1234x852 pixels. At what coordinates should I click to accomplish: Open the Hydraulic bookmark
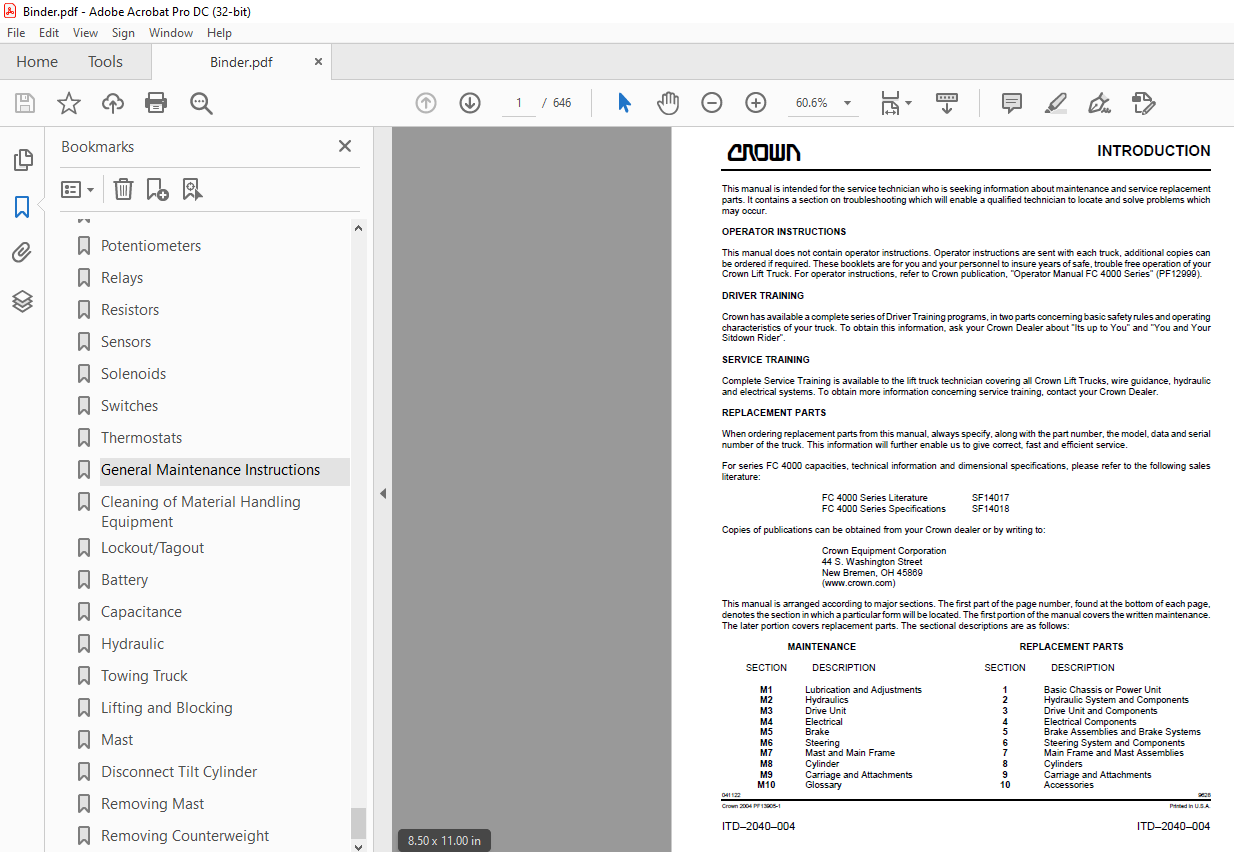(x=132, y=644)
